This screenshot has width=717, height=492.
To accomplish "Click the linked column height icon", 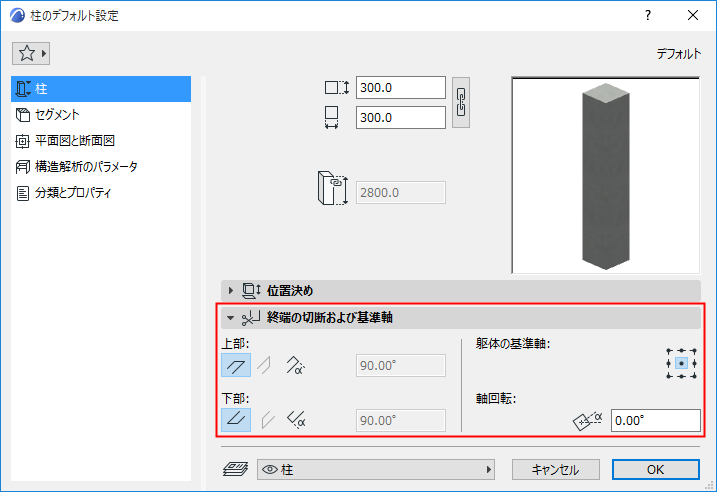I will click(332, 188).
